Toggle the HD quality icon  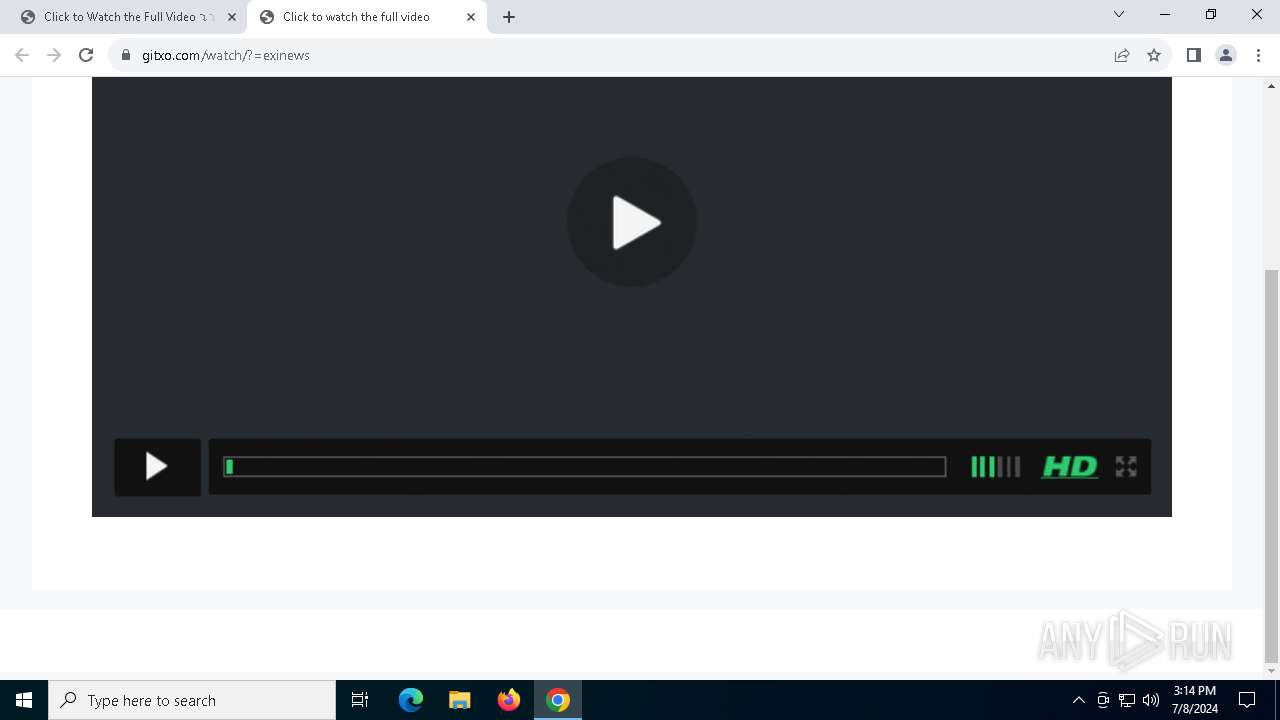tap(1070, 467)
